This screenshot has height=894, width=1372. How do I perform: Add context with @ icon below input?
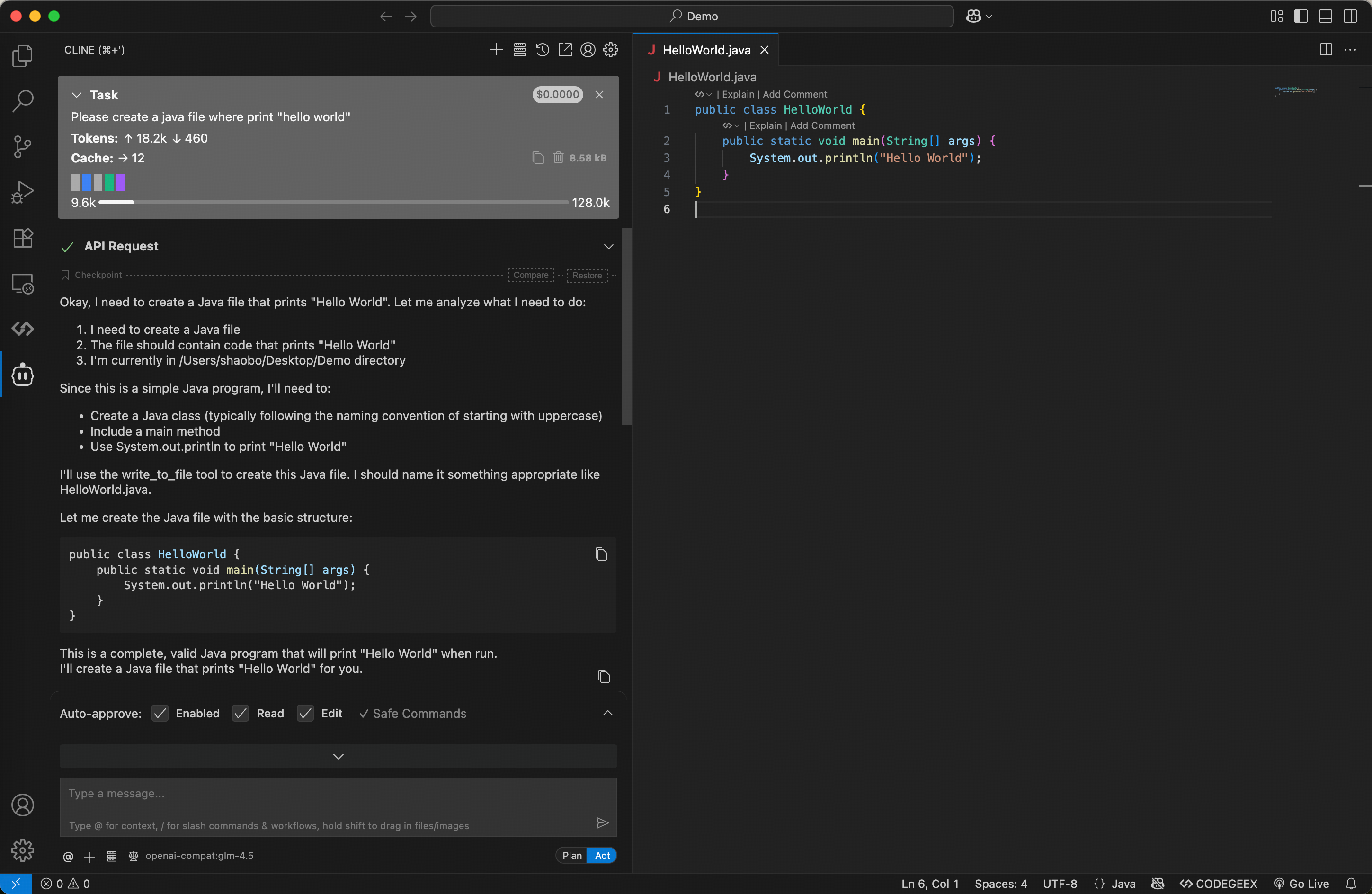pos(68,856)
